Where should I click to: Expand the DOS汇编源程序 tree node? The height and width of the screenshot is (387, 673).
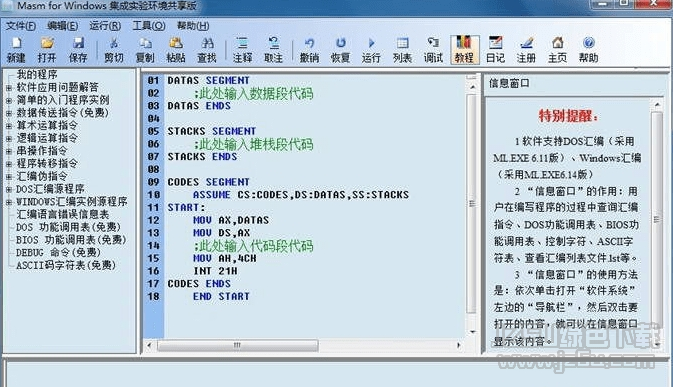(x=9, y=189)
